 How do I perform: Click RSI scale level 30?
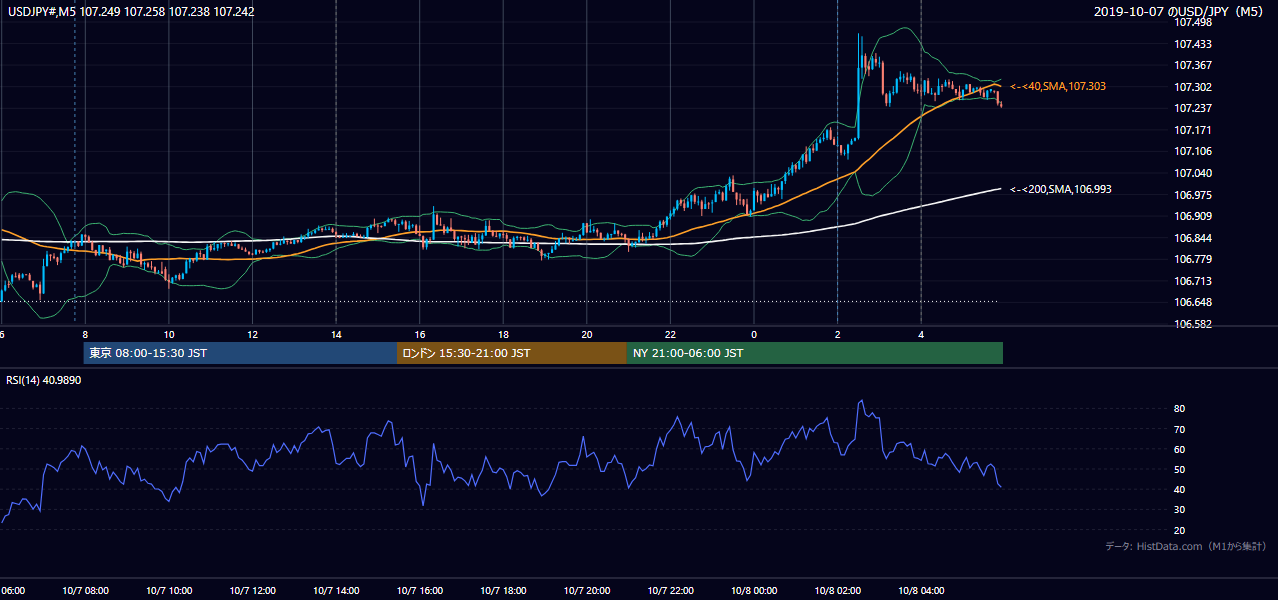pyautogui.click(x=1180, y=510)
